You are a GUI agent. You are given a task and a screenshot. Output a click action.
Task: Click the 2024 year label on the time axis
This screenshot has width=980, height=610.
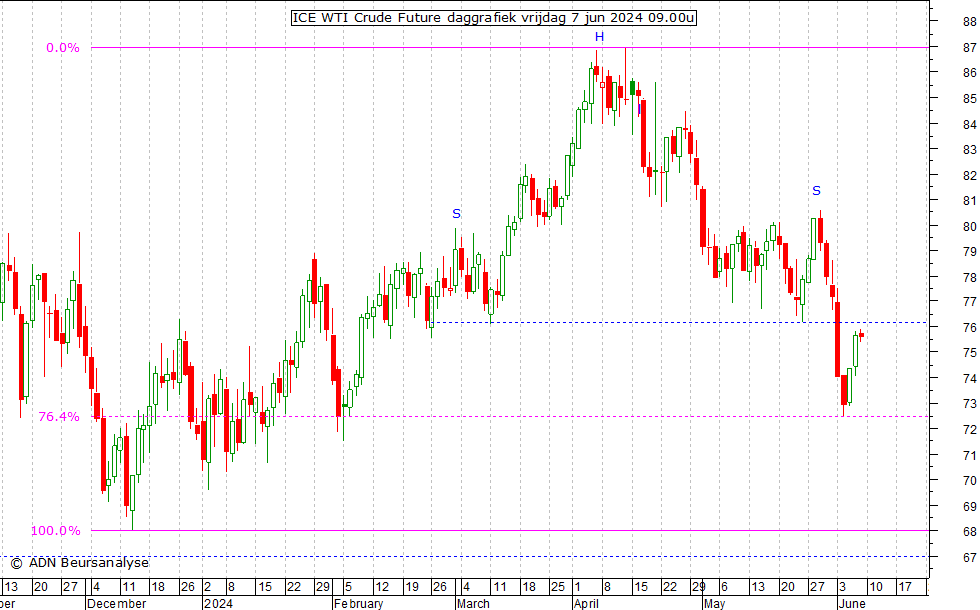(217, 603)
